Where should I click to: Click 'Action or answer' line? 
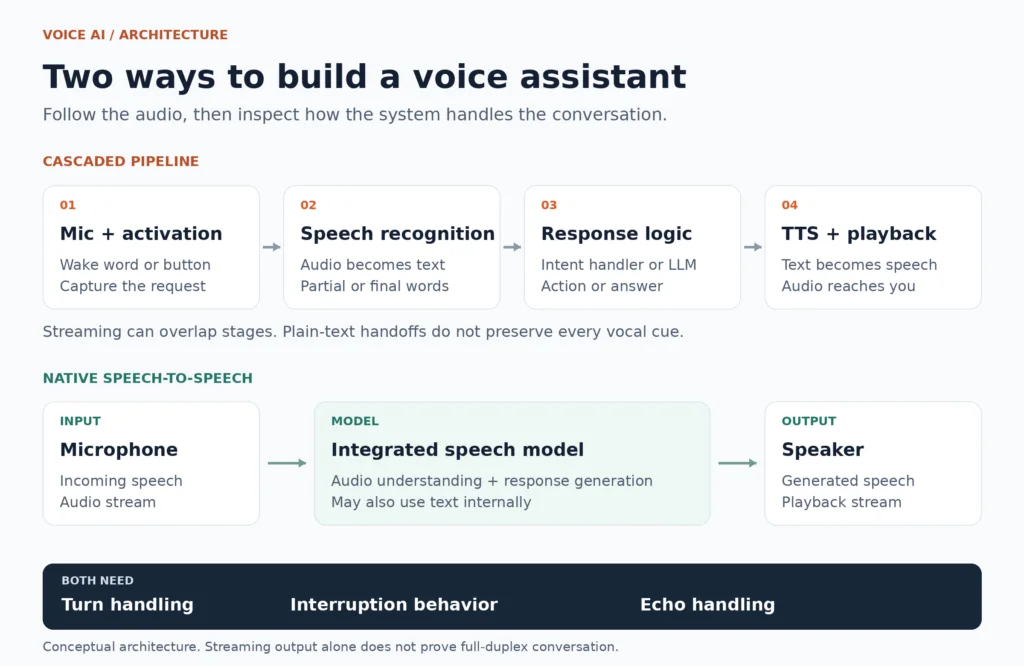point(602,286)
